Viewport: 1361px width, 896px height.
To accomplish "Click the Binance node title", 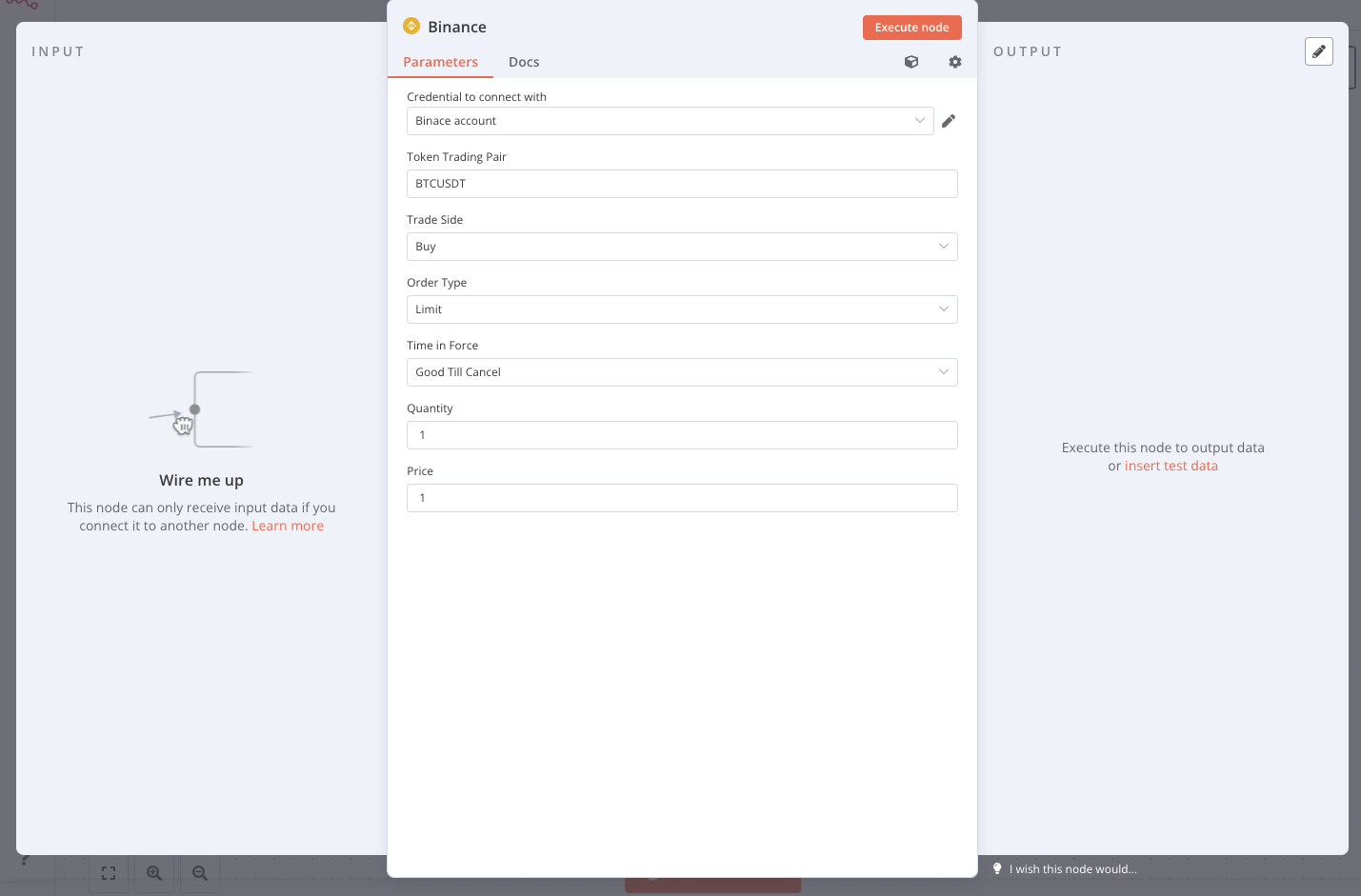I will pos(457,27).
